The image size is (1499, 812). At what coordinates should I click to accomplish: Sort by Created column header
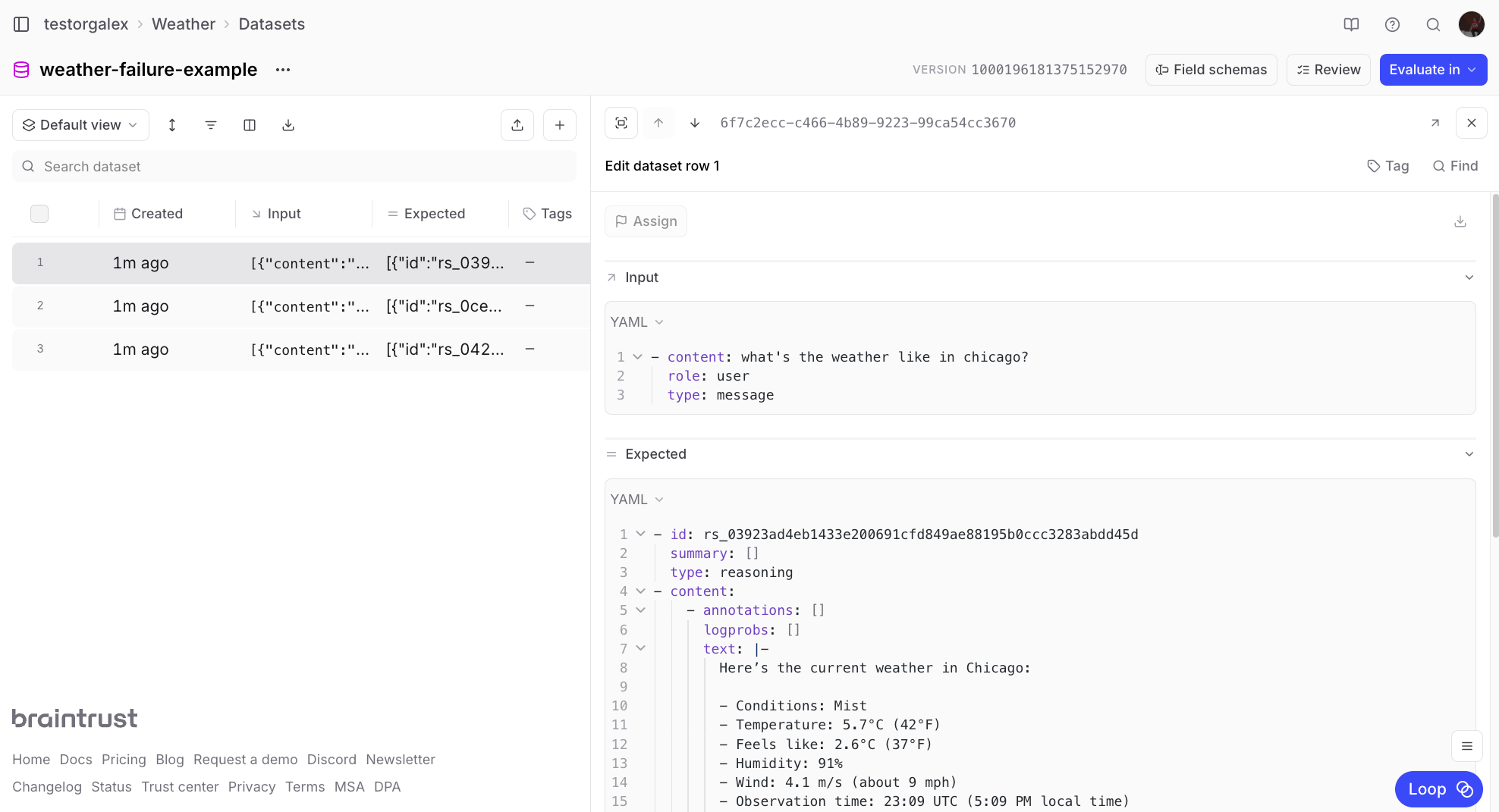point(149,214)
